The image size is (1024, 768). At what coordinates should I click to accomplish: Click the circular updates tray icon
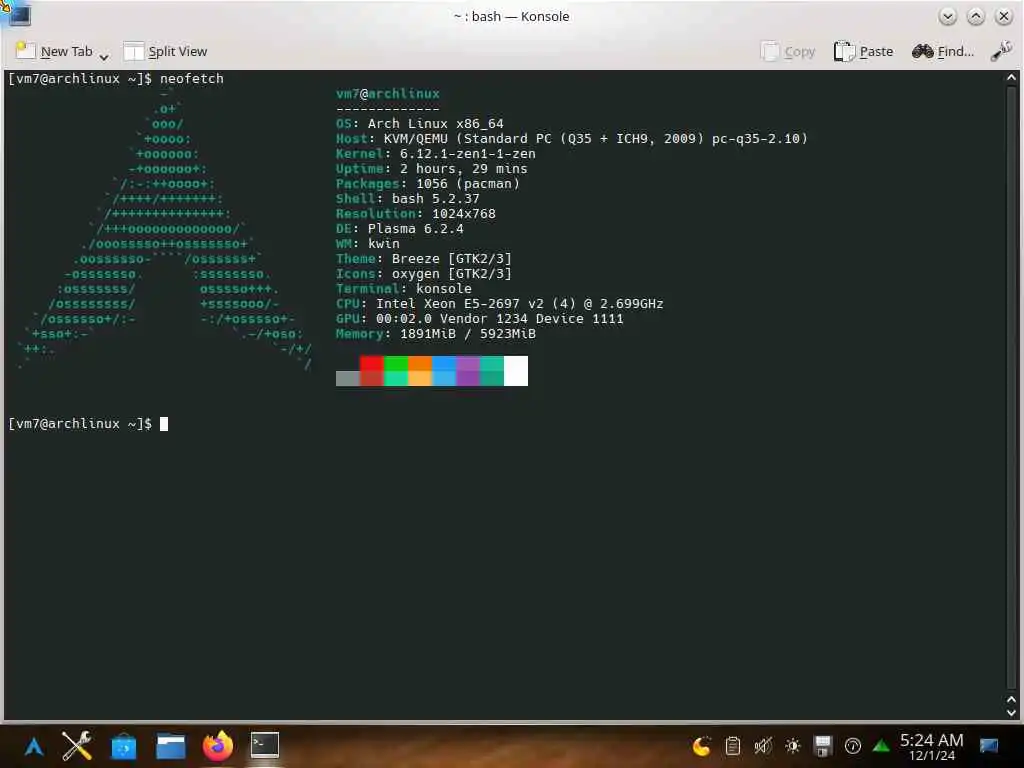pos(852,746)
